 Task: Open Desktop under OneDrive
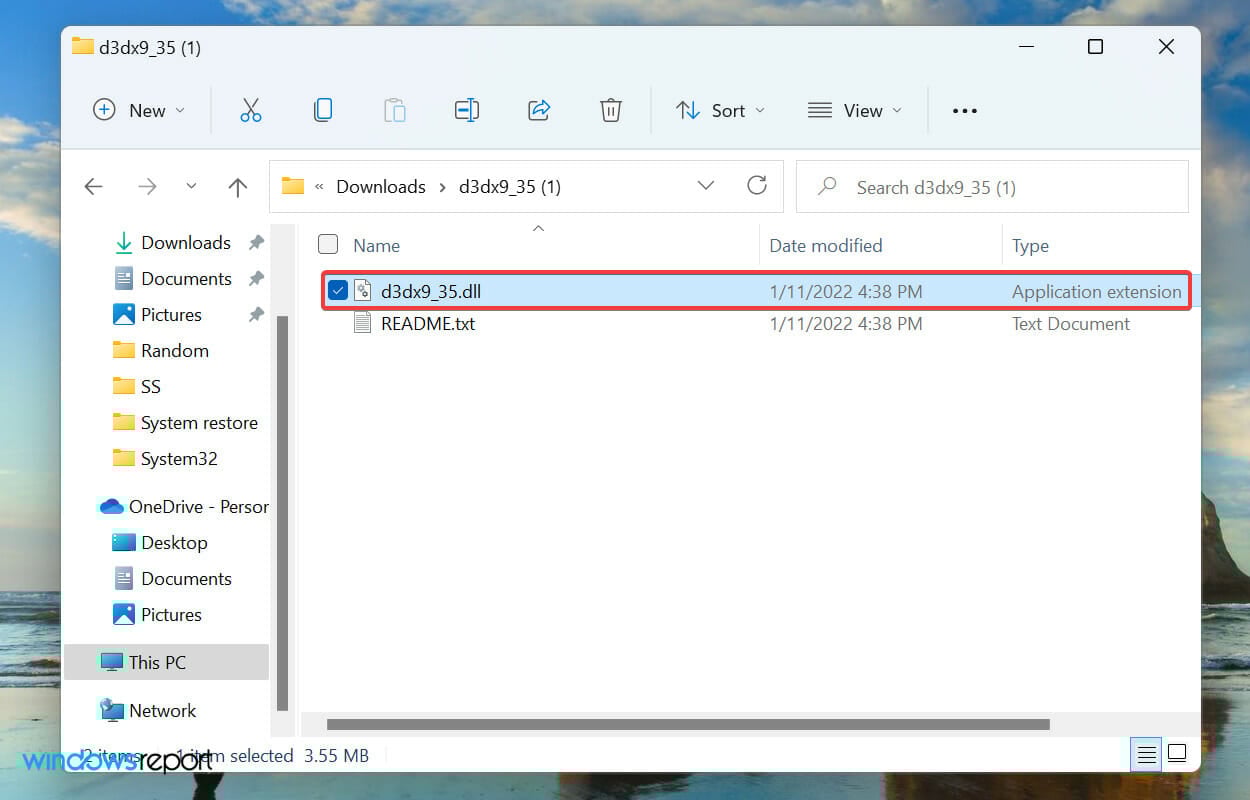click(x=174, y=543)
